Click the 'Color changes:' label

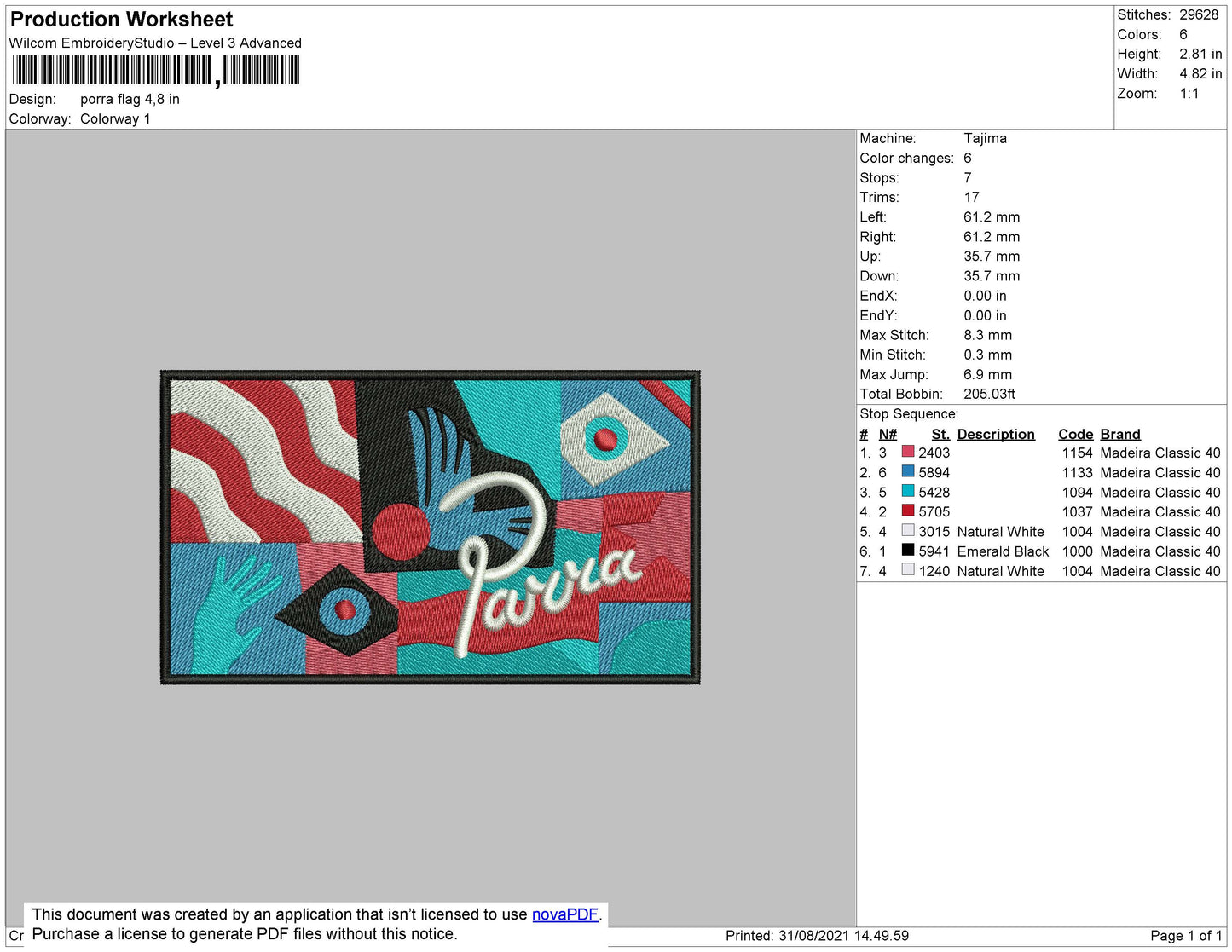click(x=906, y=158)
